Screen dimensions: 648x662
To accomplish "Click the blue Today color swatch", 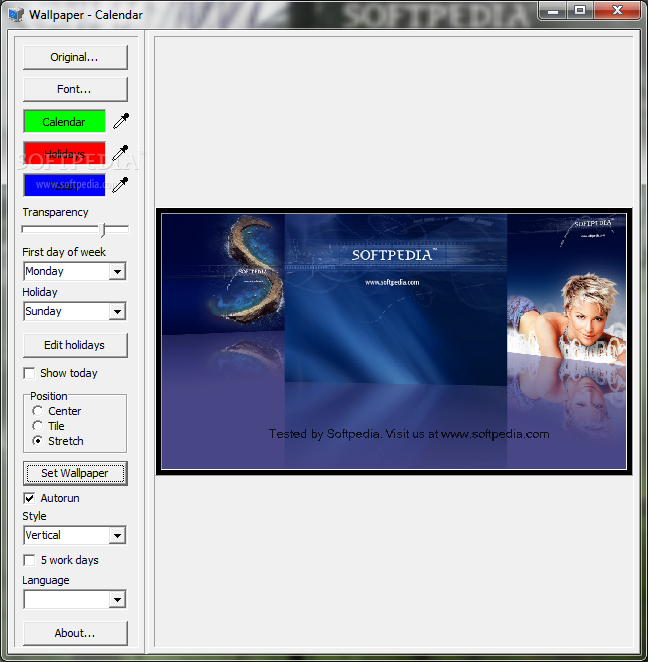I will tap(65, 185).
